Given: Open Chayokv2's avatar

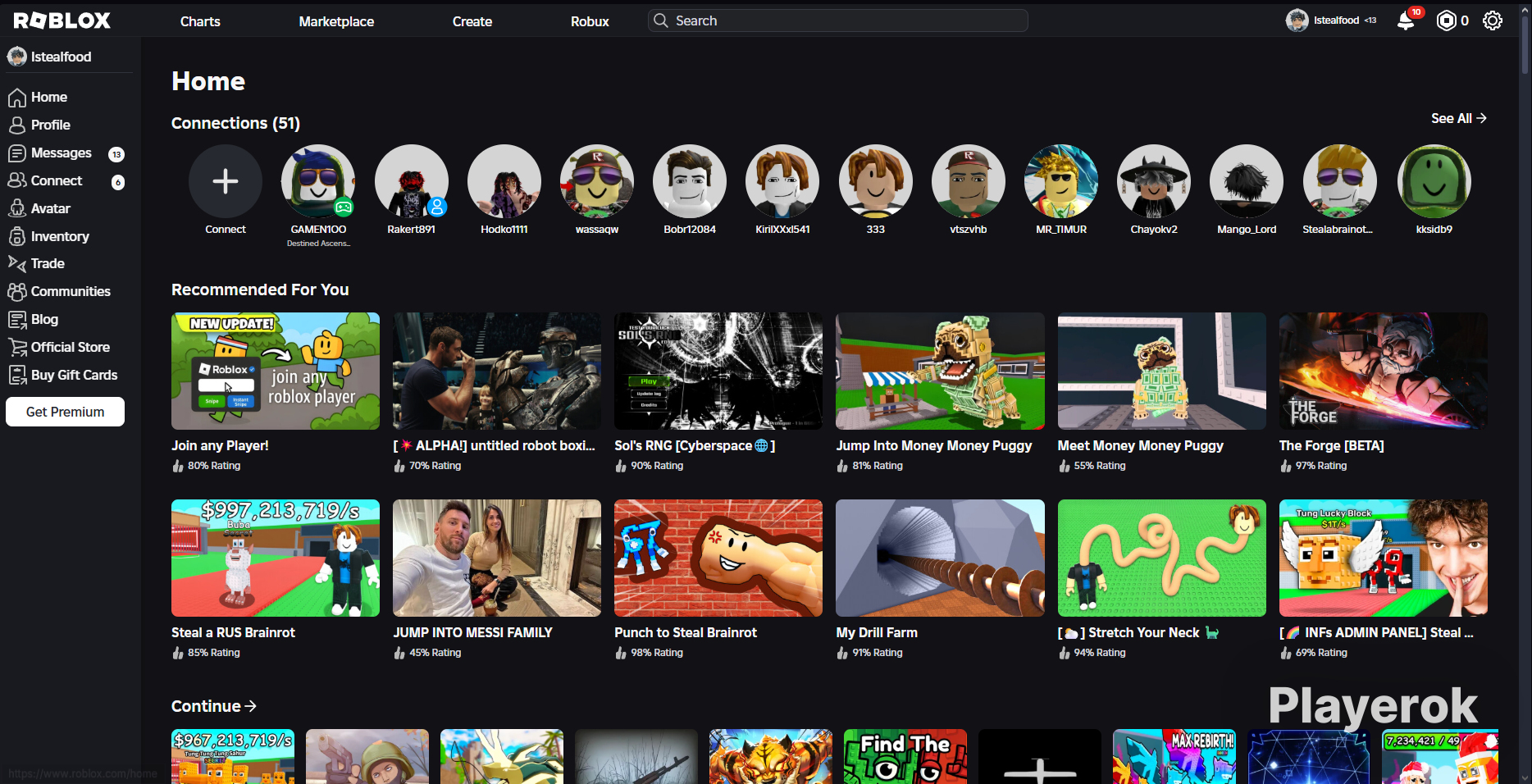Looking at the screenshot, I should click(1154, 181).
